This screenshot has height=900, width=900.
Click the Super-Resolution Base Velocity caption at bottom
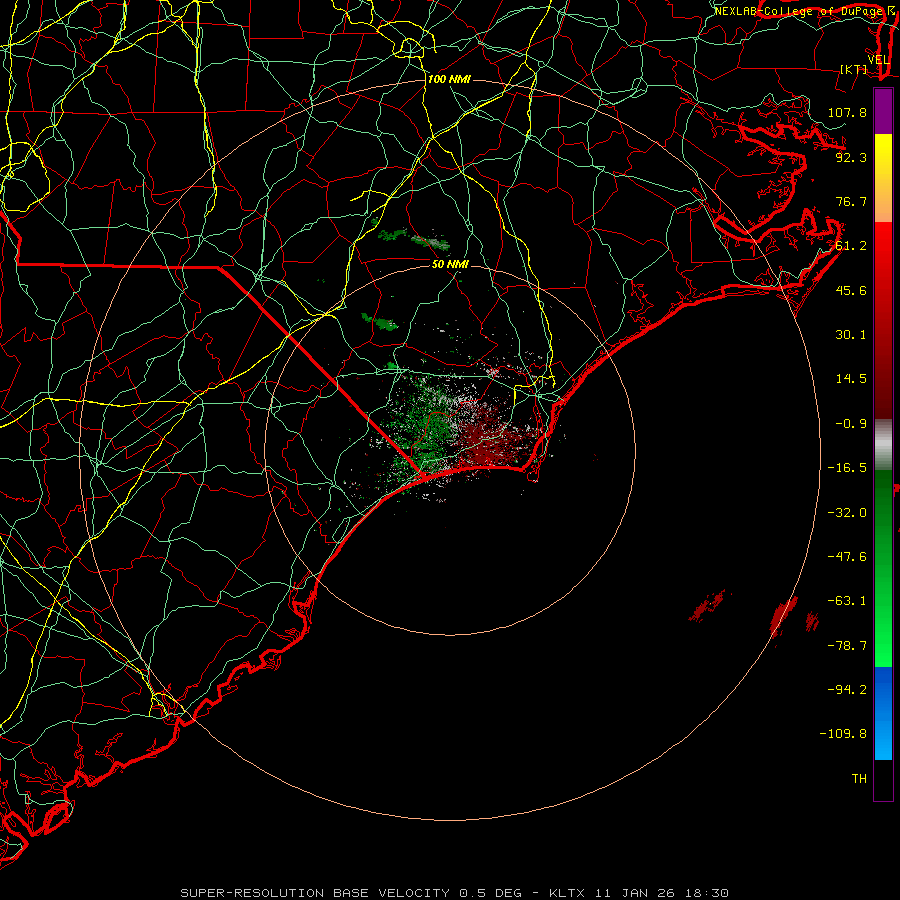(x=455, y=893)
